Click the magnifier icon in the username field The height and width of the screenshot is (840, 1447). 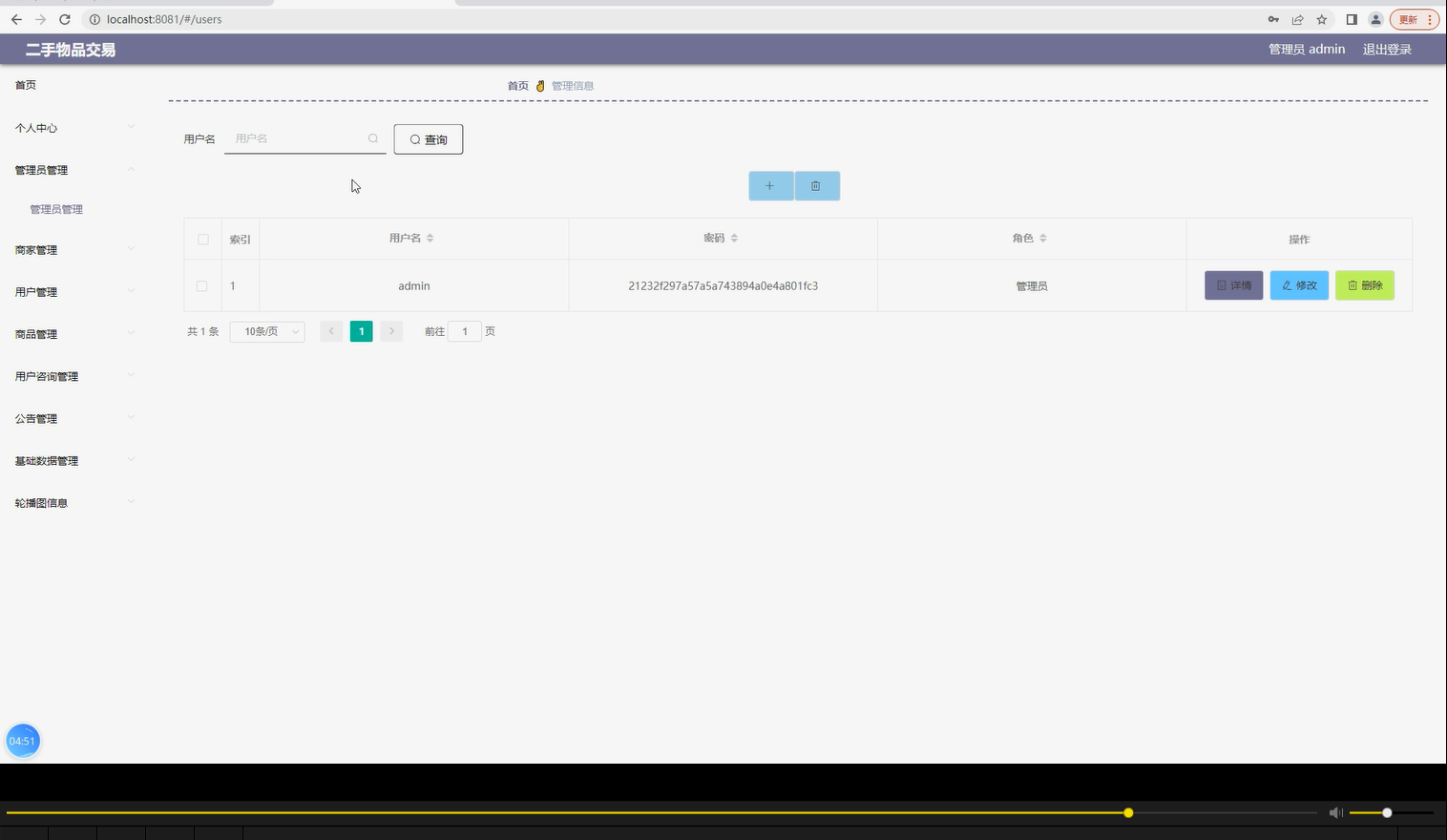click(373, 138)
